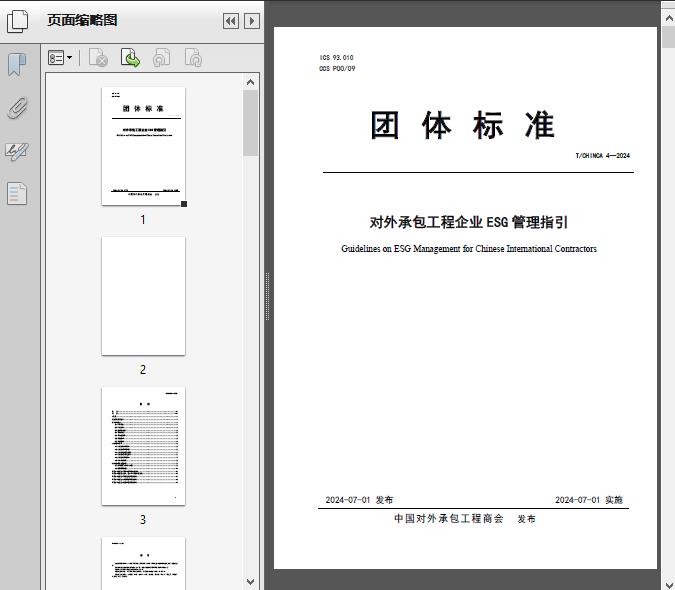Click the Page Thumbnails panel icon

[17, 21]
